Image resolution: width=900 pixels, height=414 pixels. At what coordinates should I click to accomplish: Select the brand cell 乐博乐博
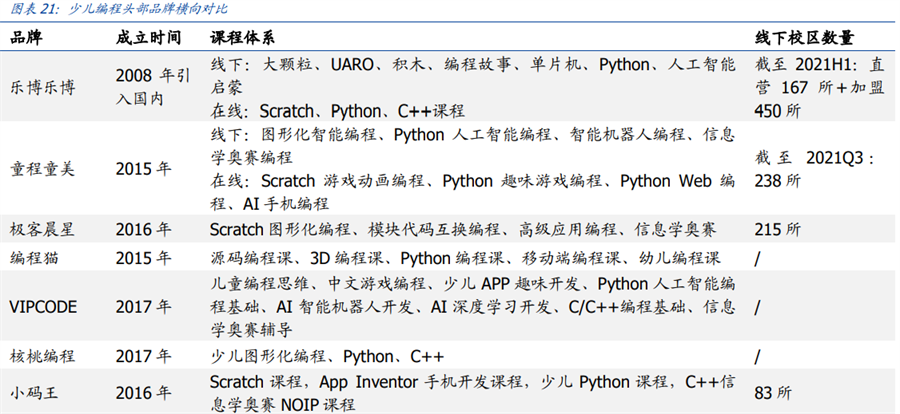coord(43,87)
